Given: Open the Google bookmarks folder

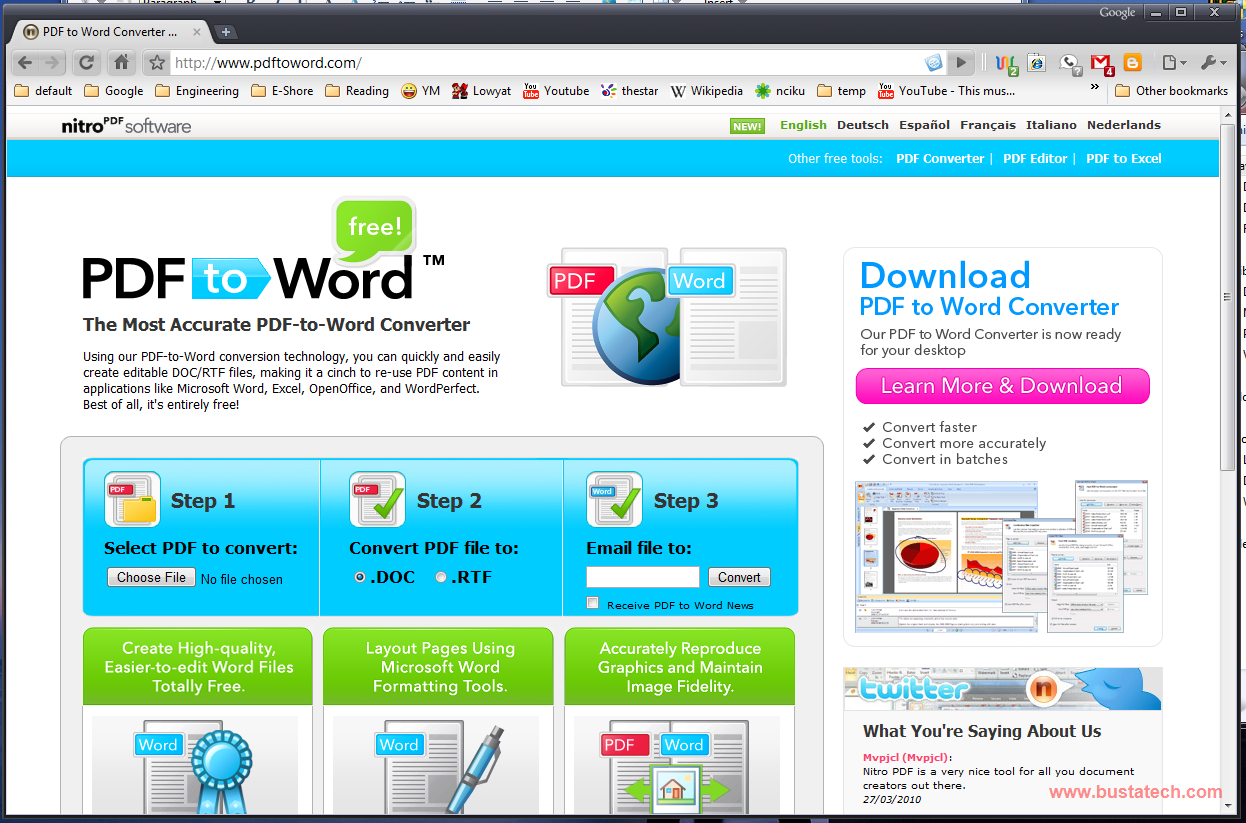Looking at the screenshot, I should 114,91.
